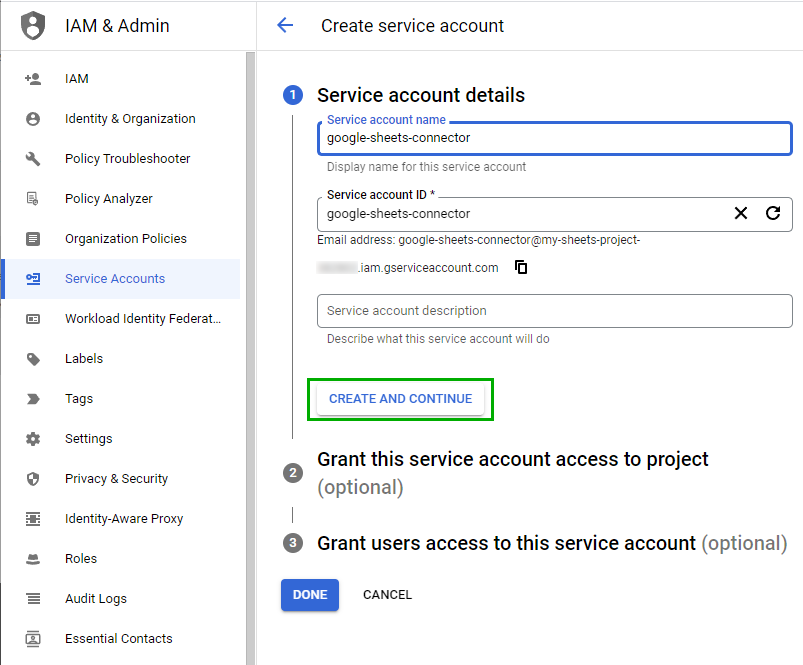Click step 1 Service account details circle
This screenshot has height=665, width=803.
click(293, 95)
